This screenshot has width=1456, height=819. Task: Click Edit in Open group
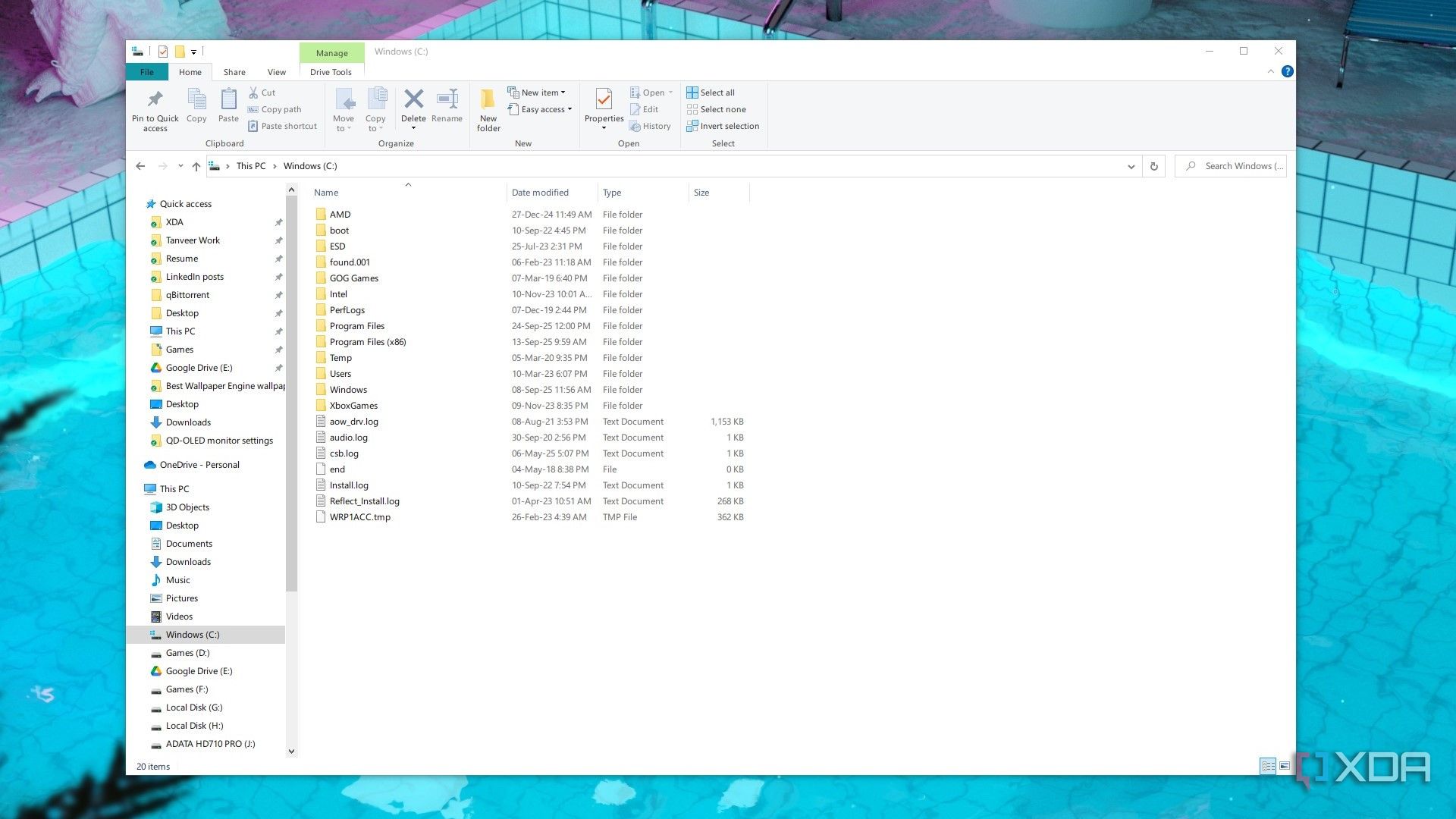pos(644,109)
